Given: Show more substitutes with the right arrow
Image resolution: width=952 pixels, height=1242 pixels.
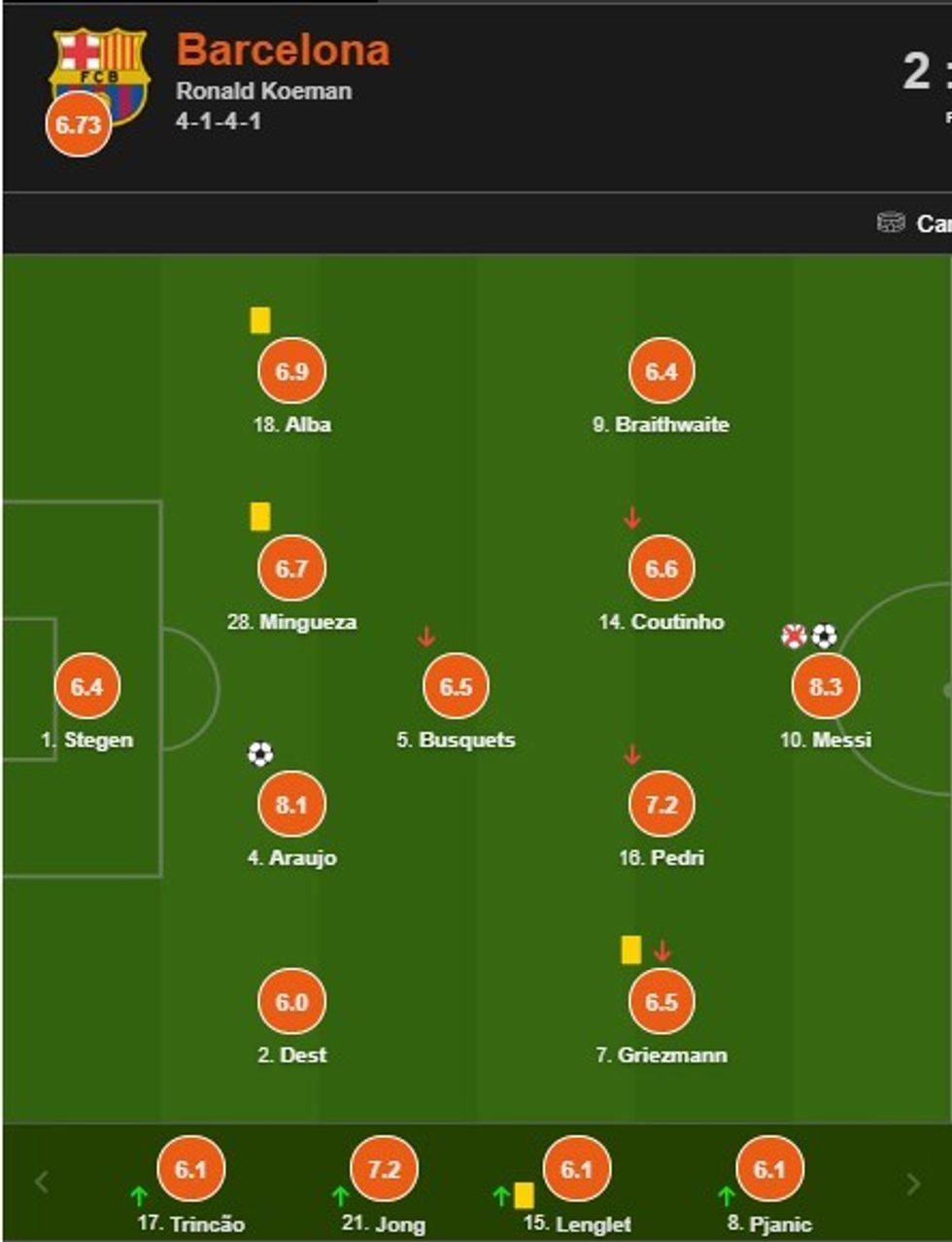Looking at the screenshot, I should 912,1183.
